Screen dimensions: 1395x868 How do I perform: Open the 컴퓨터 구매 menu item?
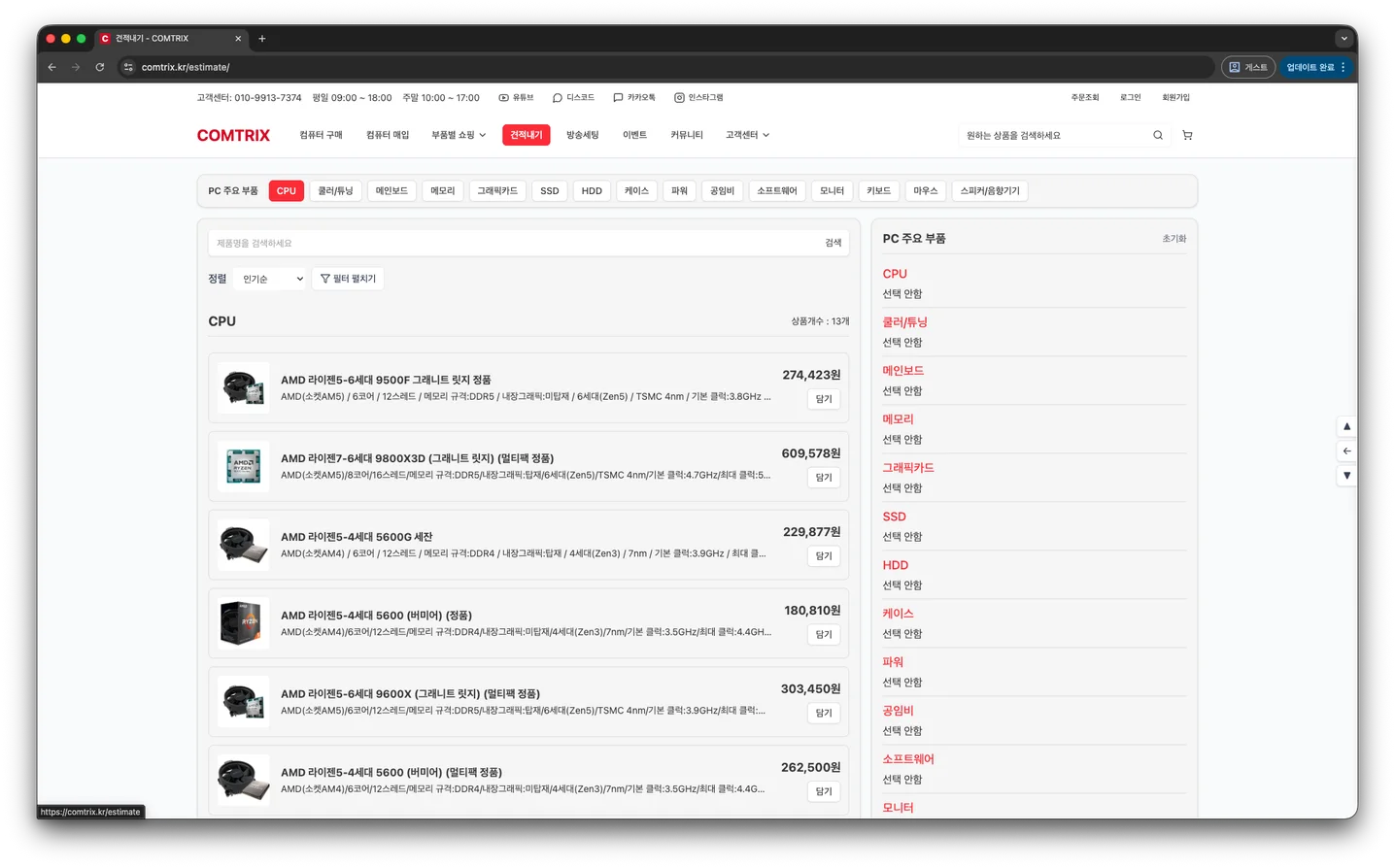(x=321, y=135)
